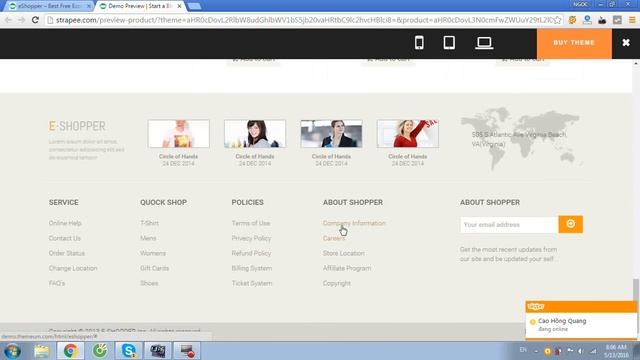Open the Gift Cards link
Screen dimensions: 640x360
tap(154, 268)
